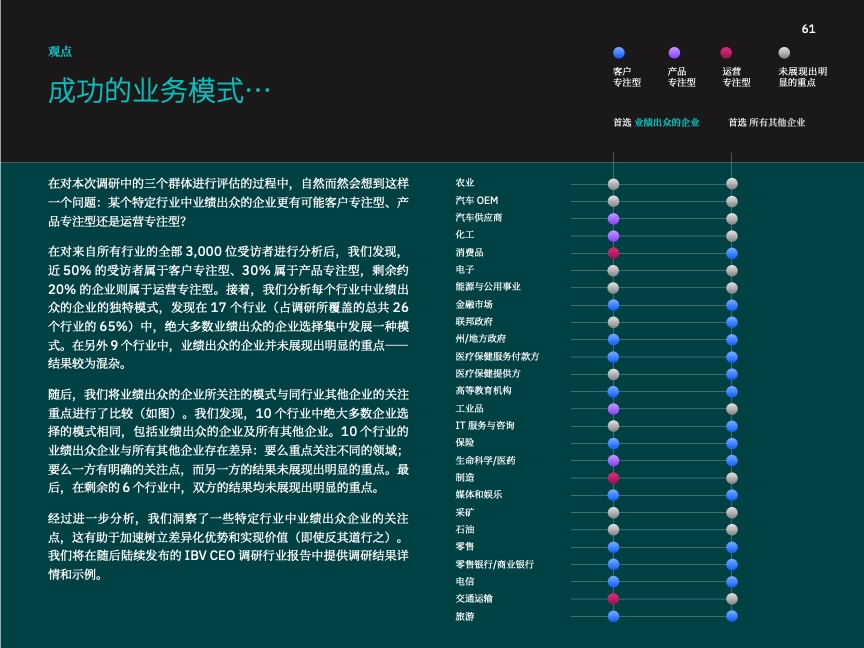The width and height of the screenshot is (864, 648).
Task: Click the 首选 所有其他企业 column header
Action: pos(767,122)
